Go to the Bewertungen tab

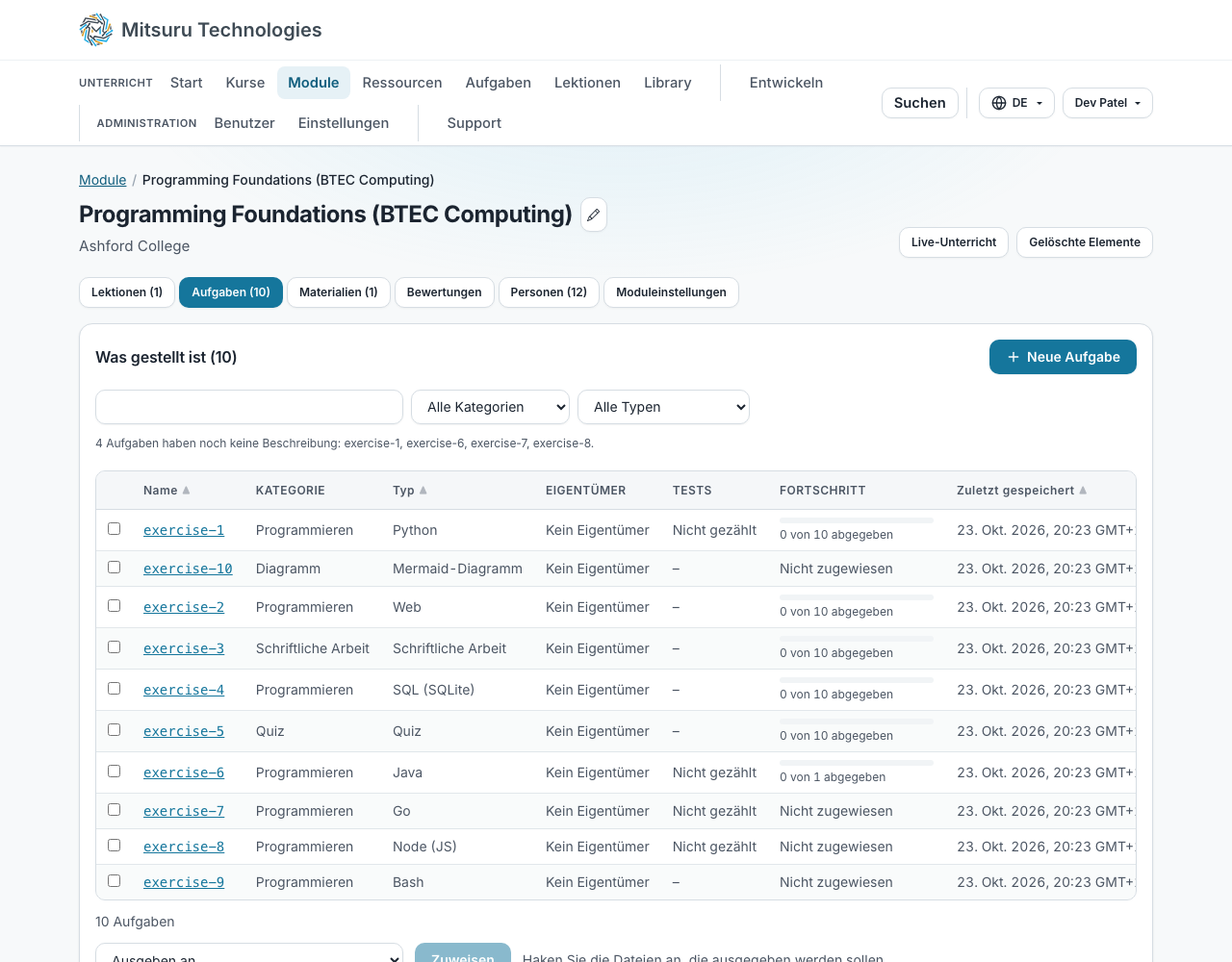point(445,292)
